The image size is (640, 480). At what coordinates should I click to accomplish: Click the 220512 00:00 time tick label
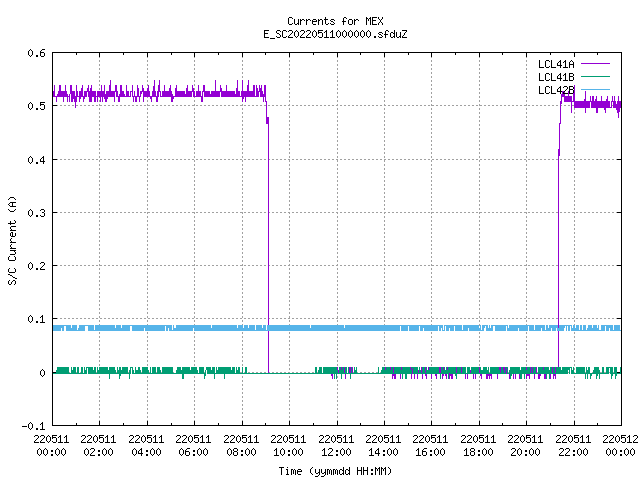tap(620, 446)
